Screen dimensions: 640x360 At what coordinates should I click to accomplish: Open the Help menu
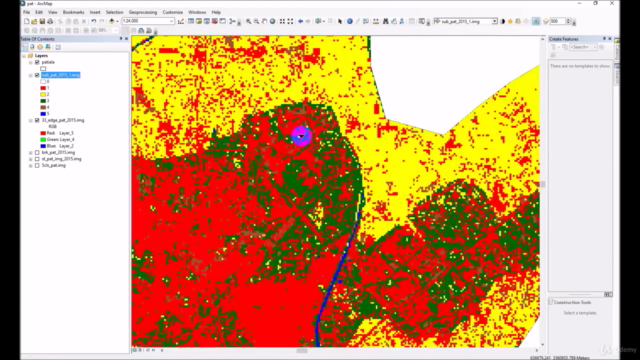click(216, 12)
